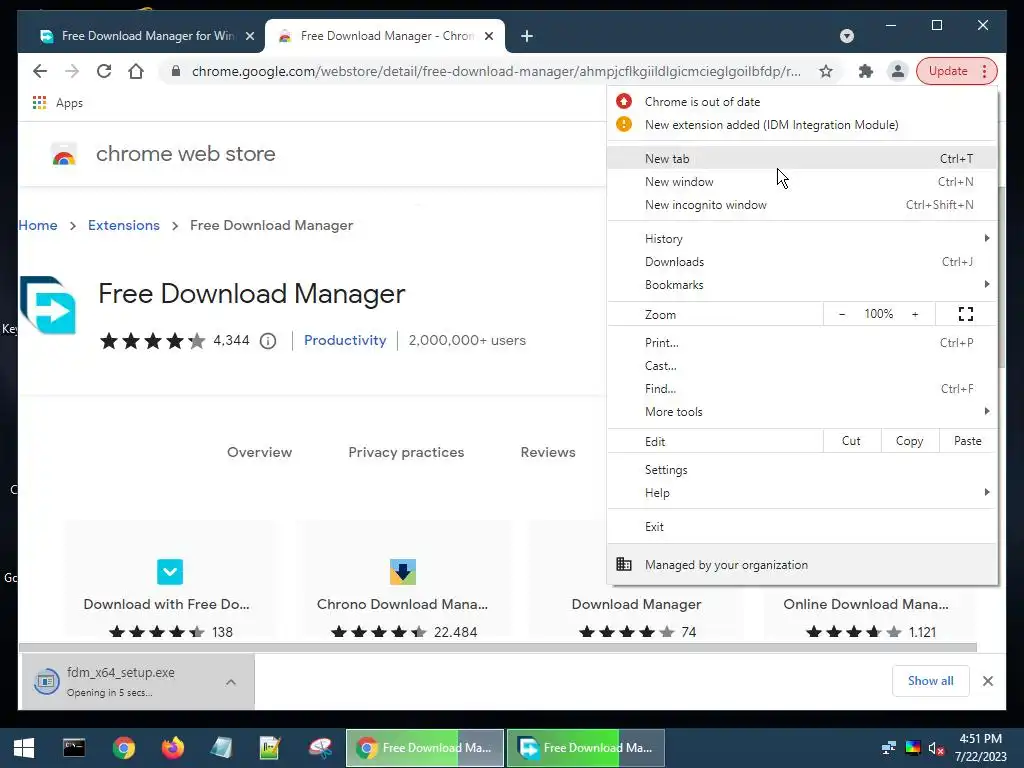Open the Extensions puzzle icon
Image resolution: width=1024 pixels, height=768 pixels.
865,71
